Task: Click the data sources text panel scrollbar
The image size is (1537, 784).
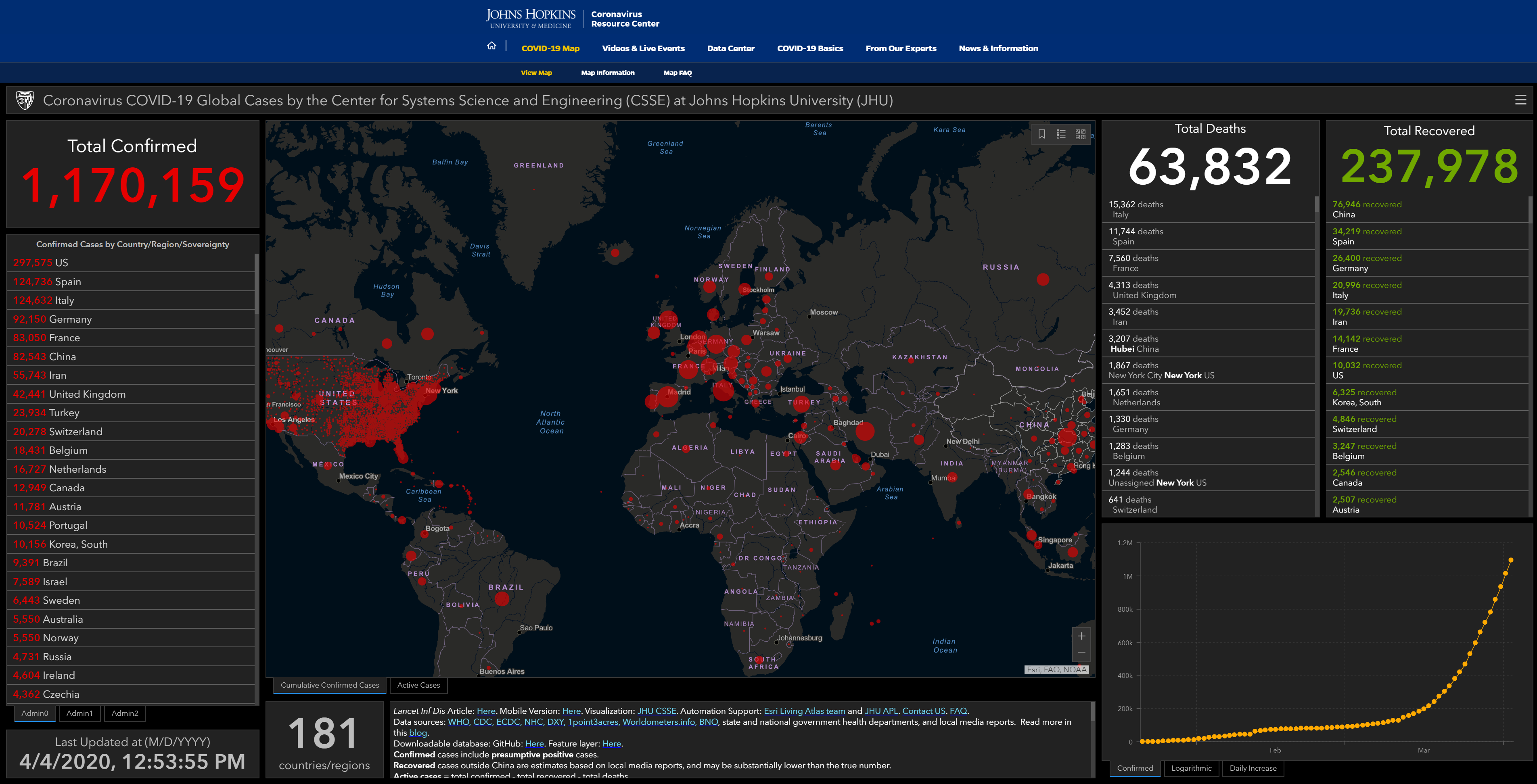Action: (x=1093, y=711)
